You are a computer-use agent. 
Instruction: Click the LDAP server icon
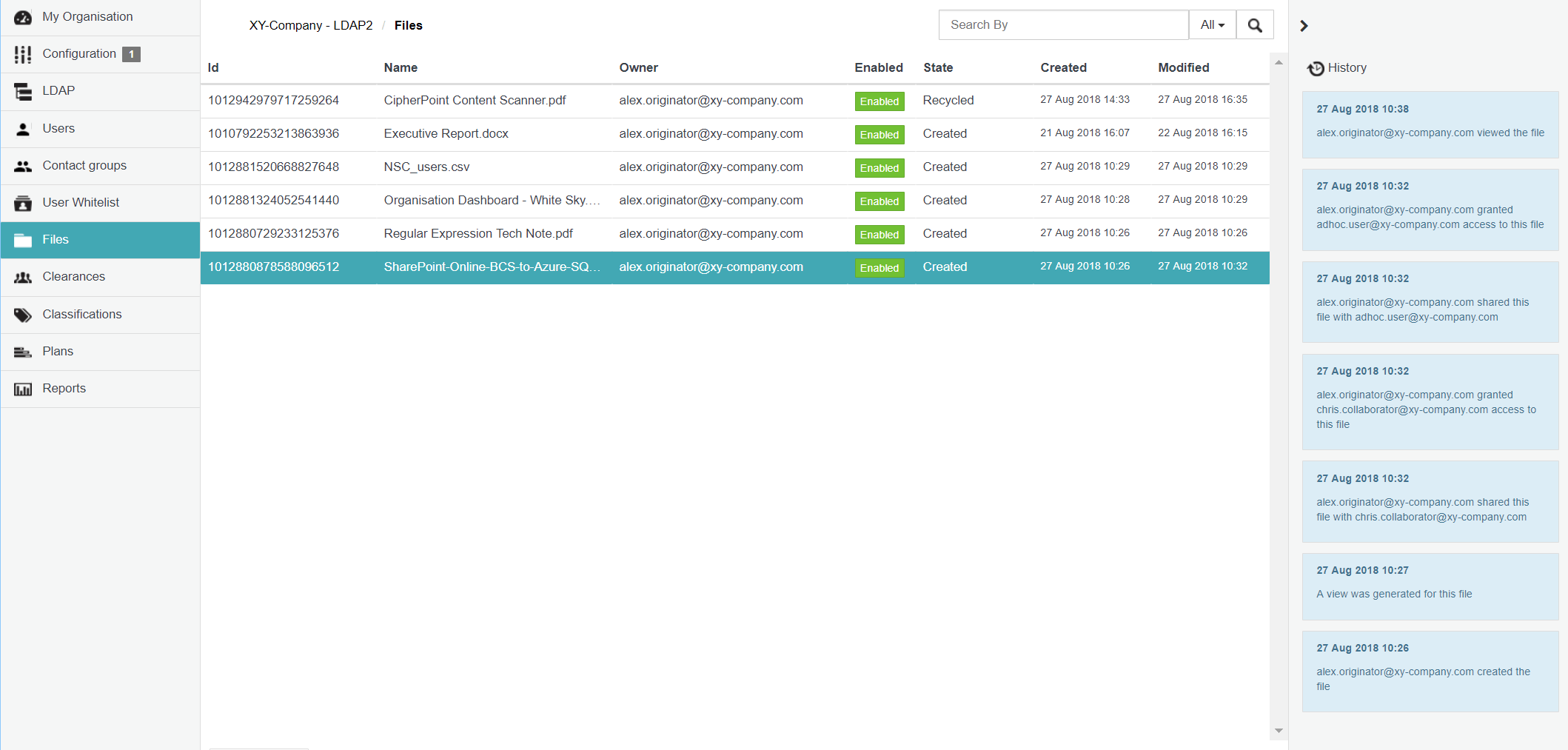tap(23, 91)
